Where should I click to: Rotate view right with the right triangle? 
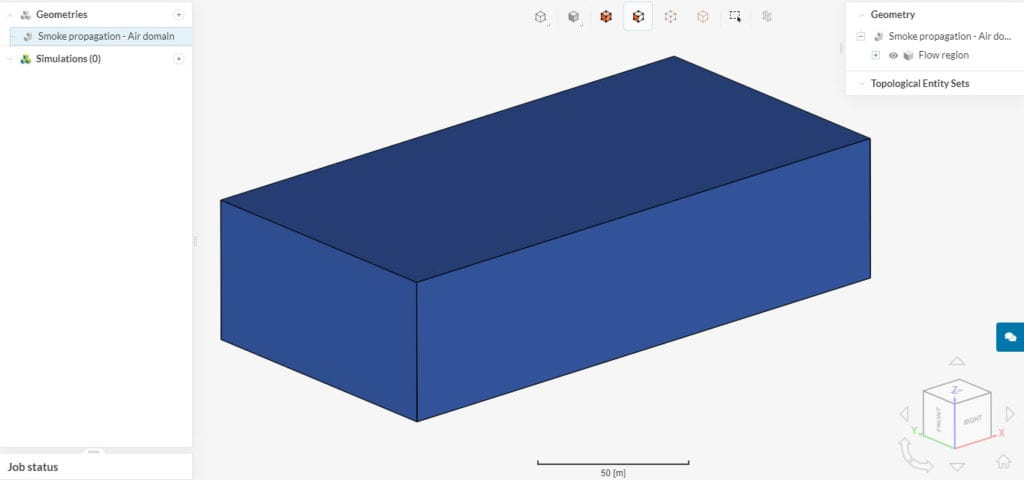coord(1010,413)
